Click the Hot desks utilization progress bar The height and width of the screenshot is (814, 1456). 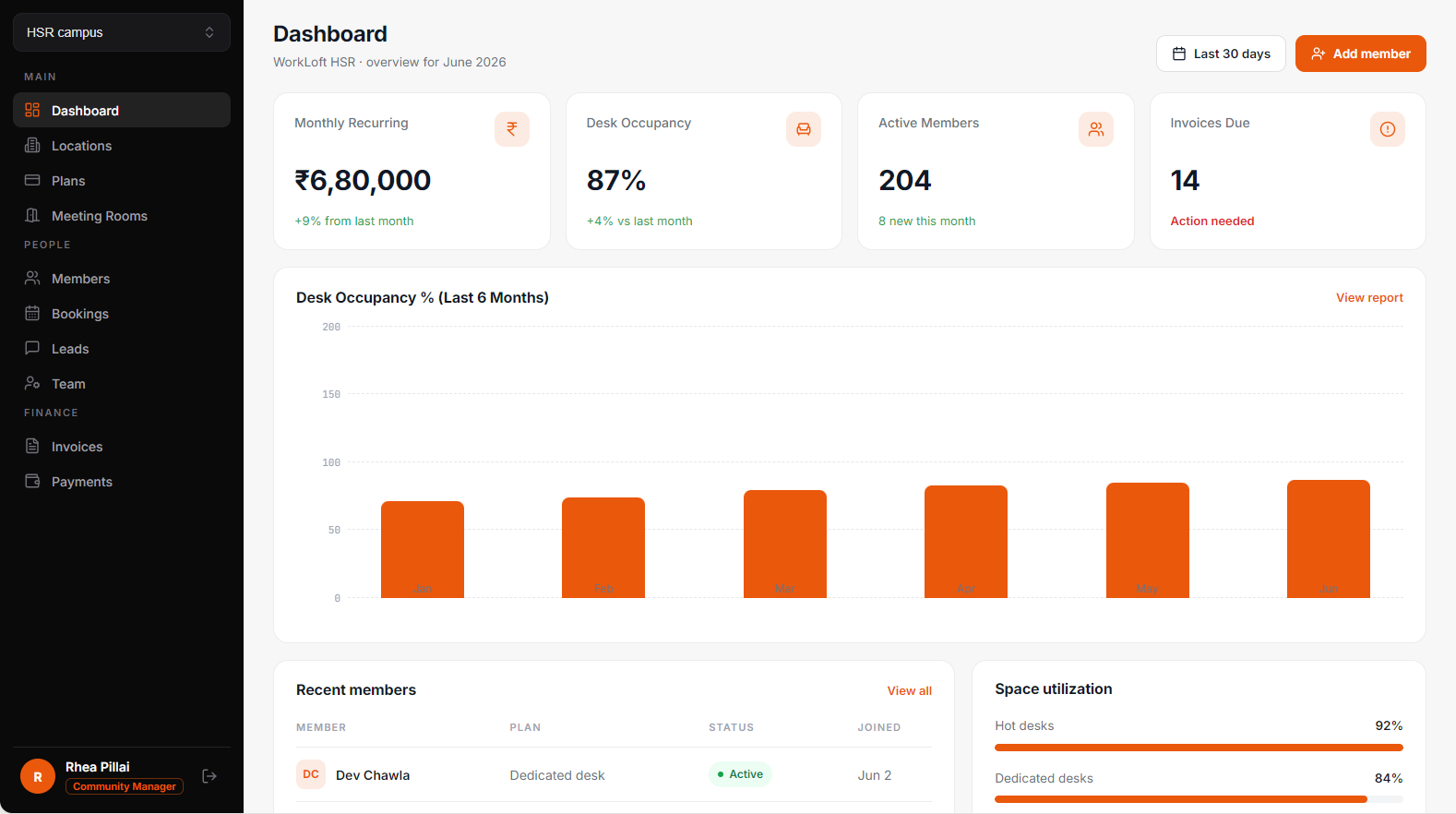pyautogui.click(x=1199, y=748)
